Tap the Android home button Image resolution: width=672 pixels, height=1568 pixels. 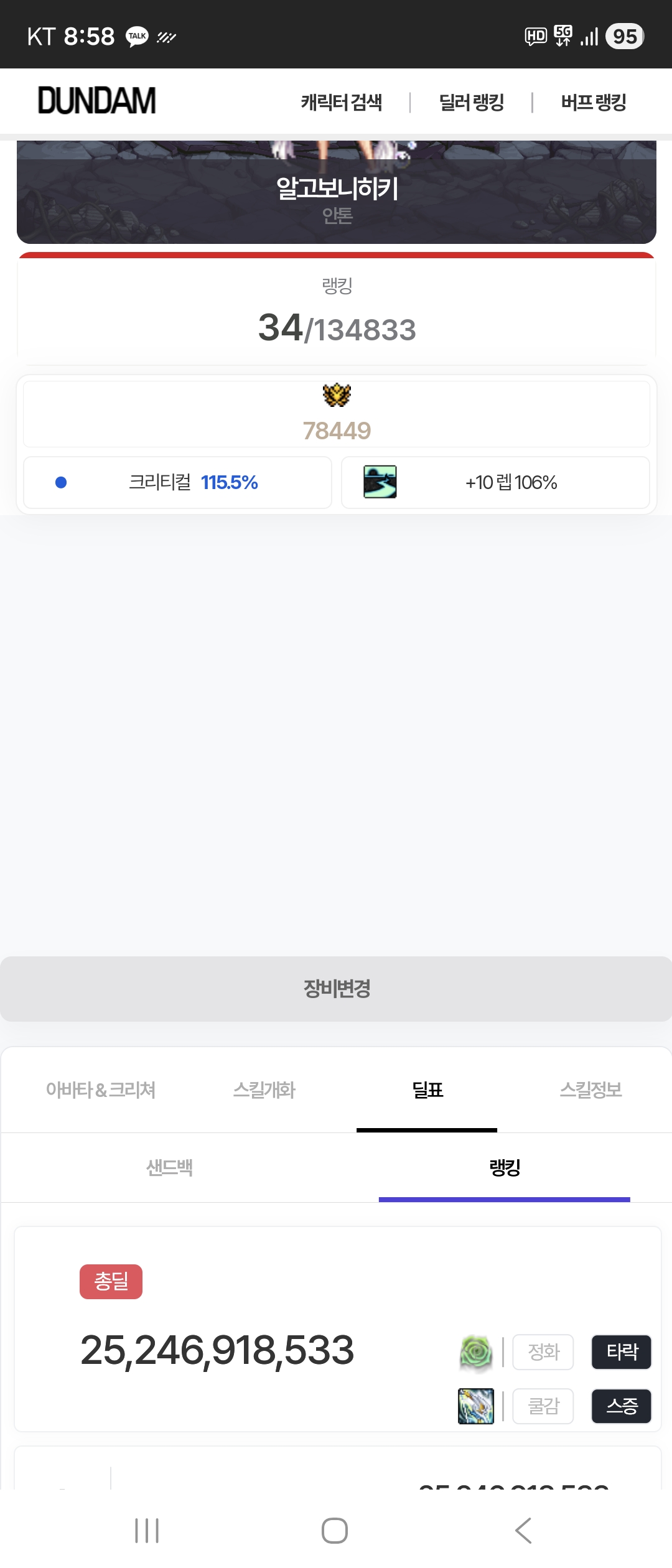(x=335, y=1530)
